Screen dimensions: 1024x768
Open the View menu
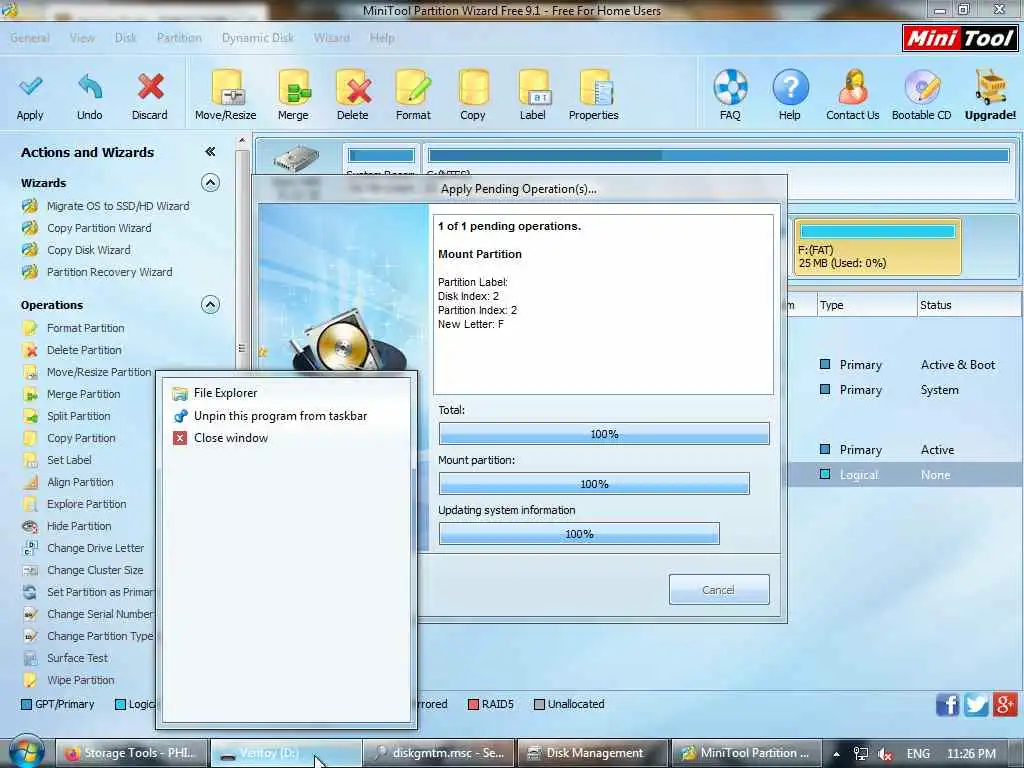[82, 38]
